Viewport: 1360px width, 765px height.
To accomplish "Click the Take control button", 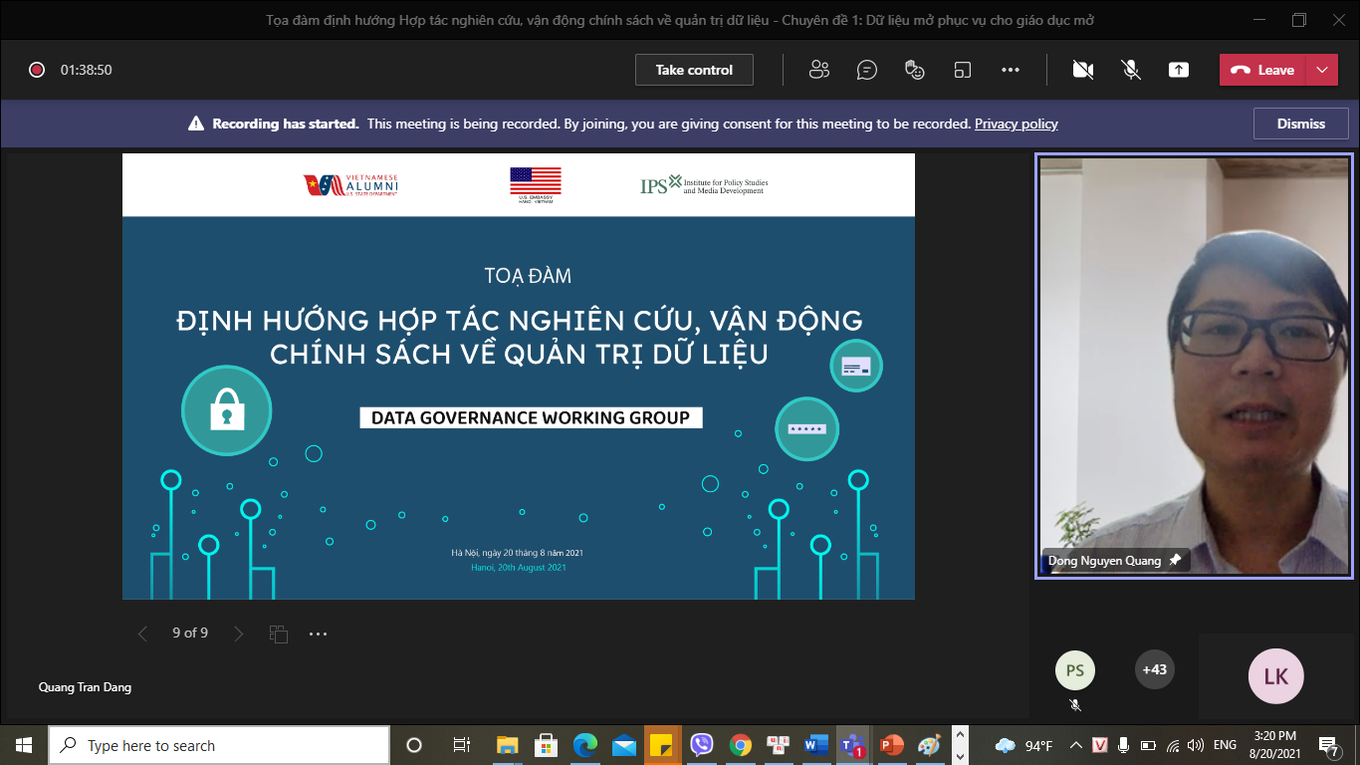I will (x=694, y=70).
